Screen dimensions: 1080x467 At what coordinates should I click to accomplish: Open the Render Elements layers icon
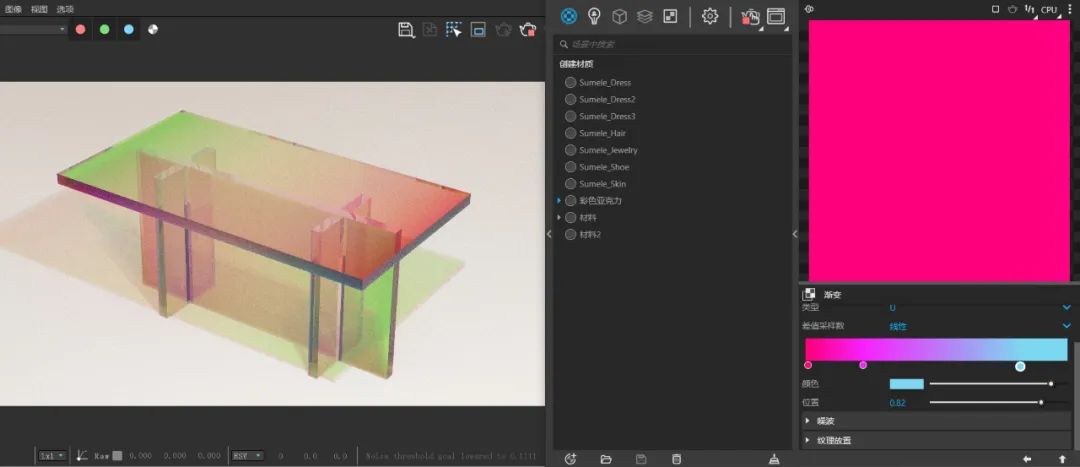coord(645,16)
